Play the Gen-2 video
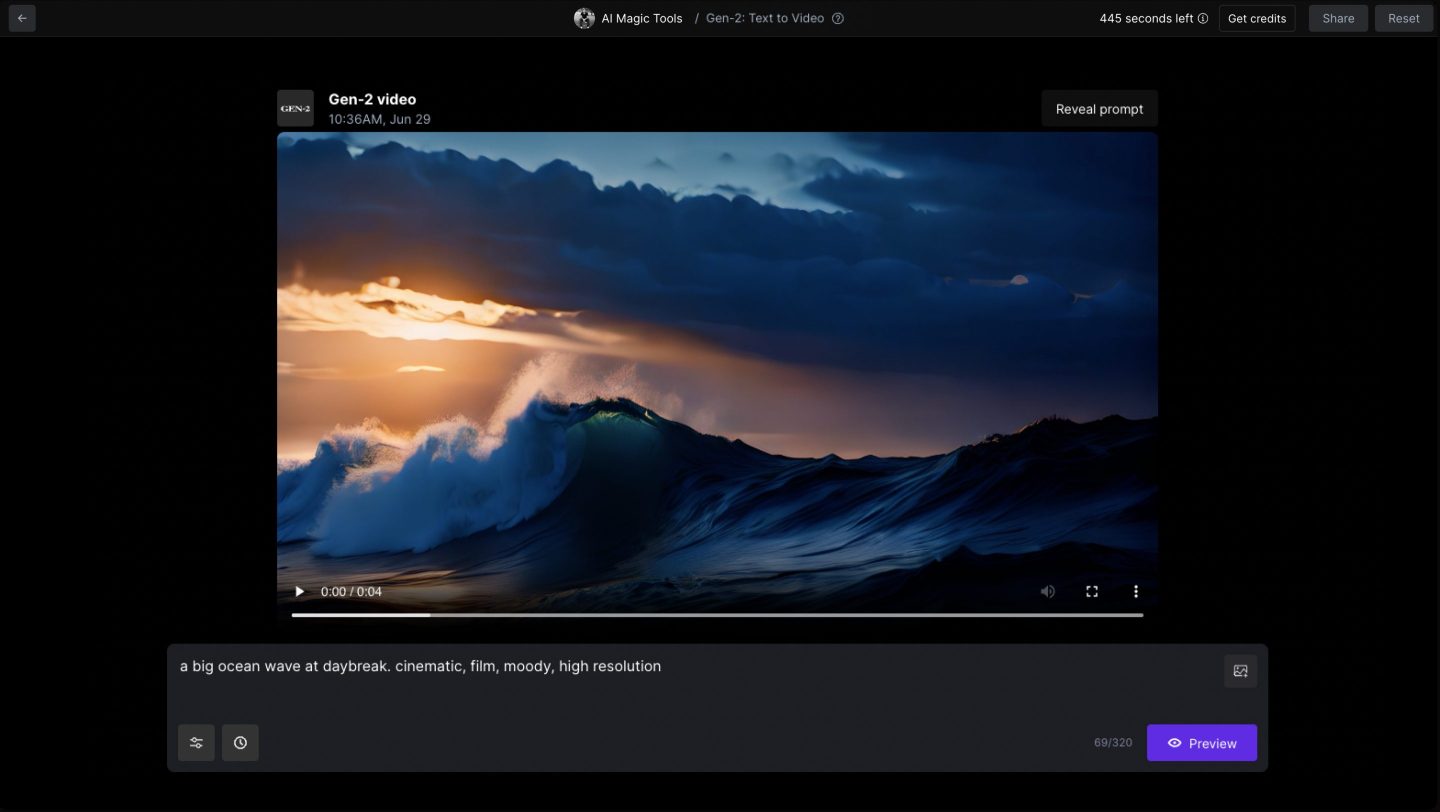Image resolution: width=1440 pixels, height=812 pixels. [x=299, y=591]
